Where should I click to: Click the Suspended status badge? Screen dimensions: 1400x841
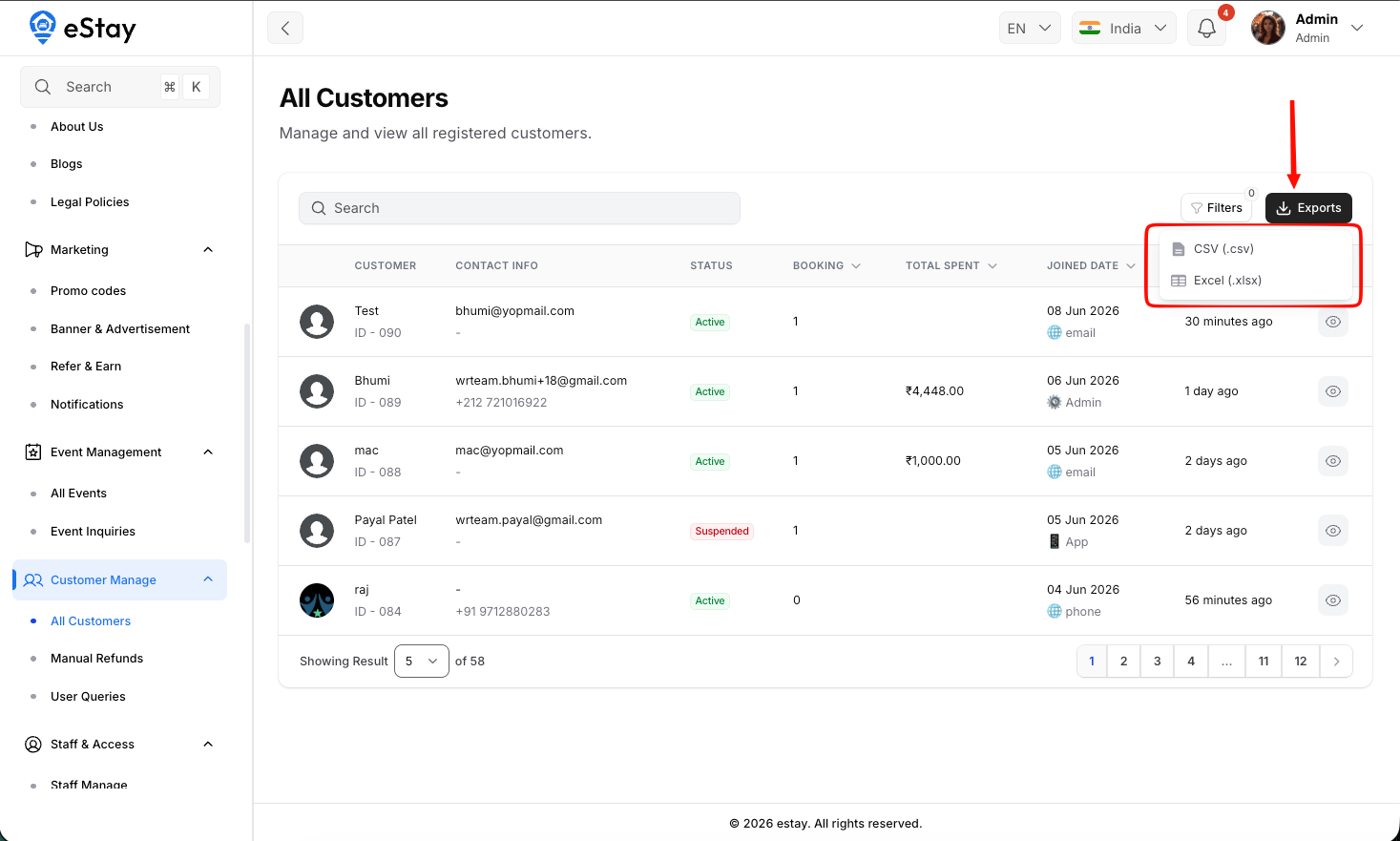722,532
